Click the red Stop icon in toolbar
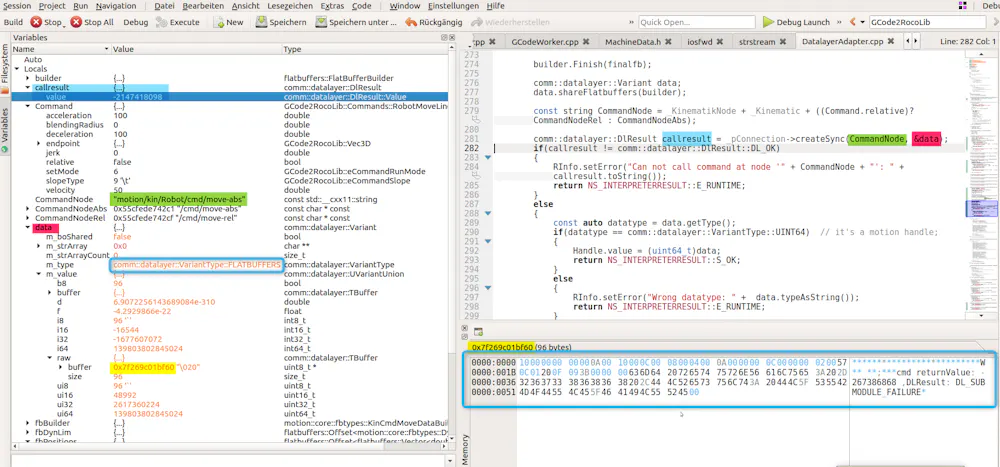Screen dimensions: 1000x467 tap(35, 22)
